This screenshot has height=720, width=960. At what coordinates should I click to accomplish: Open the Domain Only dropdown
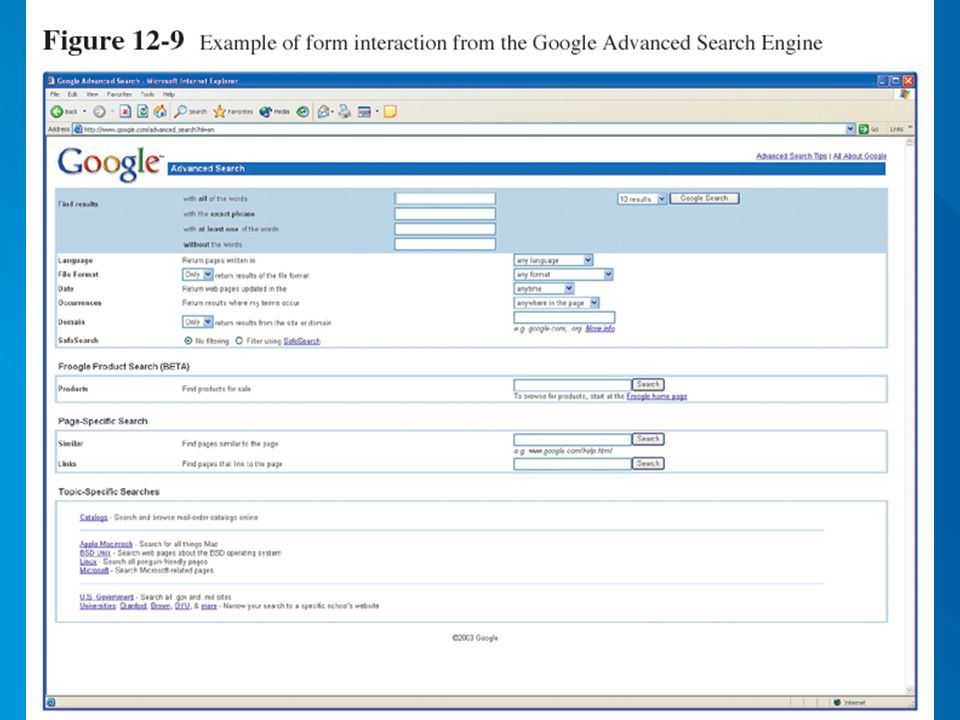[198, 322]
